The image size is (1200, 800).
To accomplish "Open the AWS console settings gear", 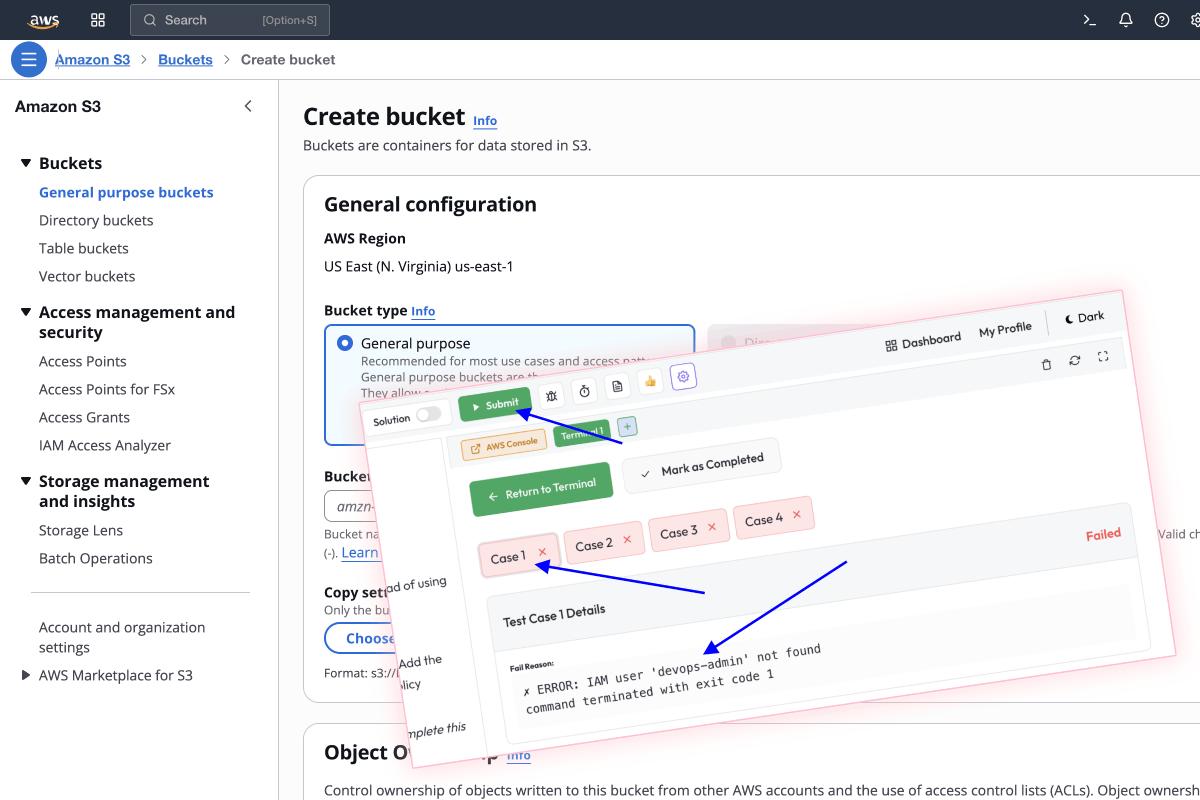I will [x=1194, y=20].
